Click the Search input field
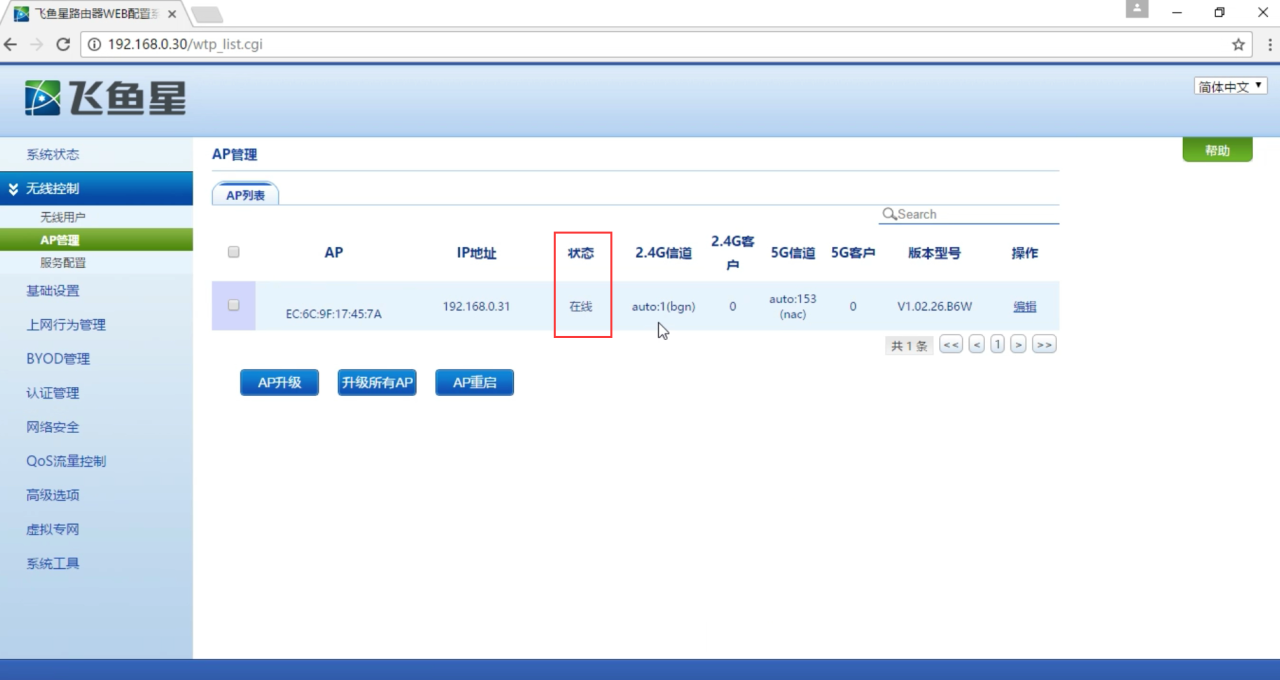The width and height of the screenshot is (1280, 680). click(969, 214)
